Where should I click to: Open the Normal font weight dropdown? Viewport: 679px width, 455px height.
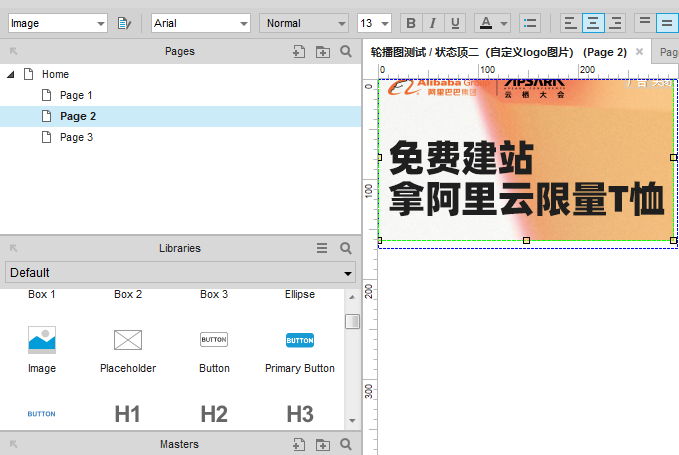click(x=304, y=23)
